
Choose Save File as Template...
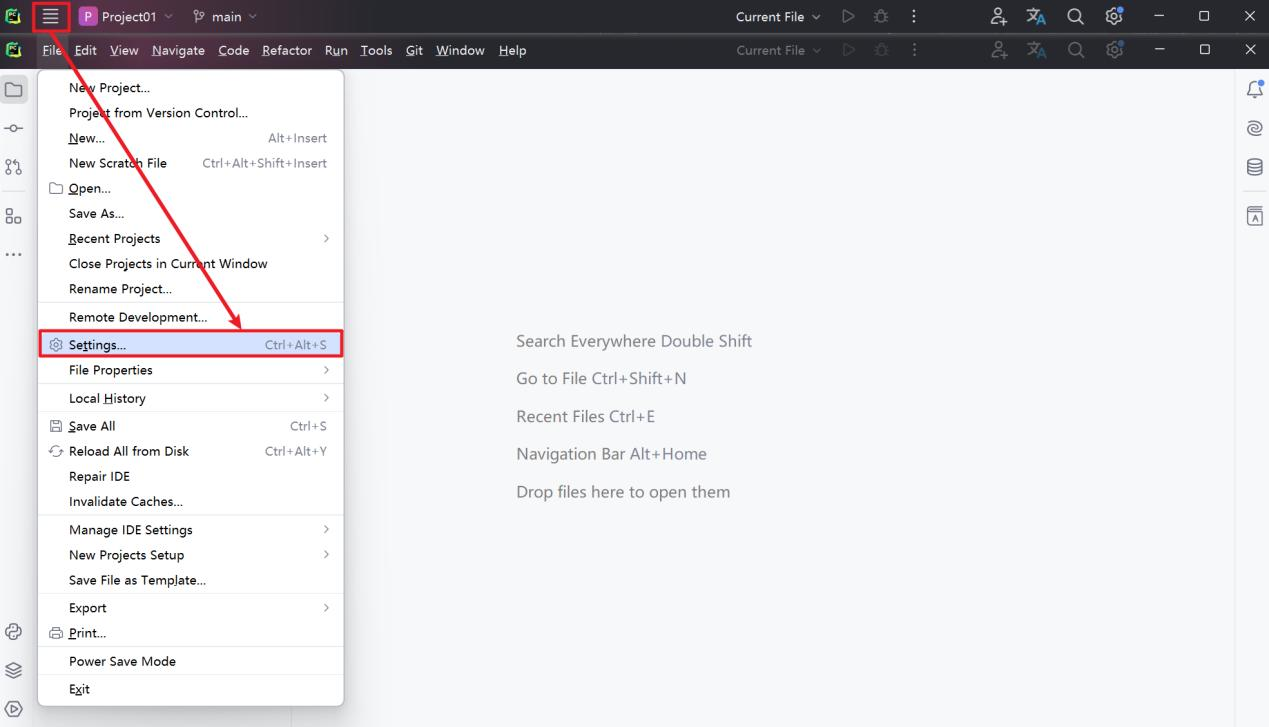click(x=190, y=580)
